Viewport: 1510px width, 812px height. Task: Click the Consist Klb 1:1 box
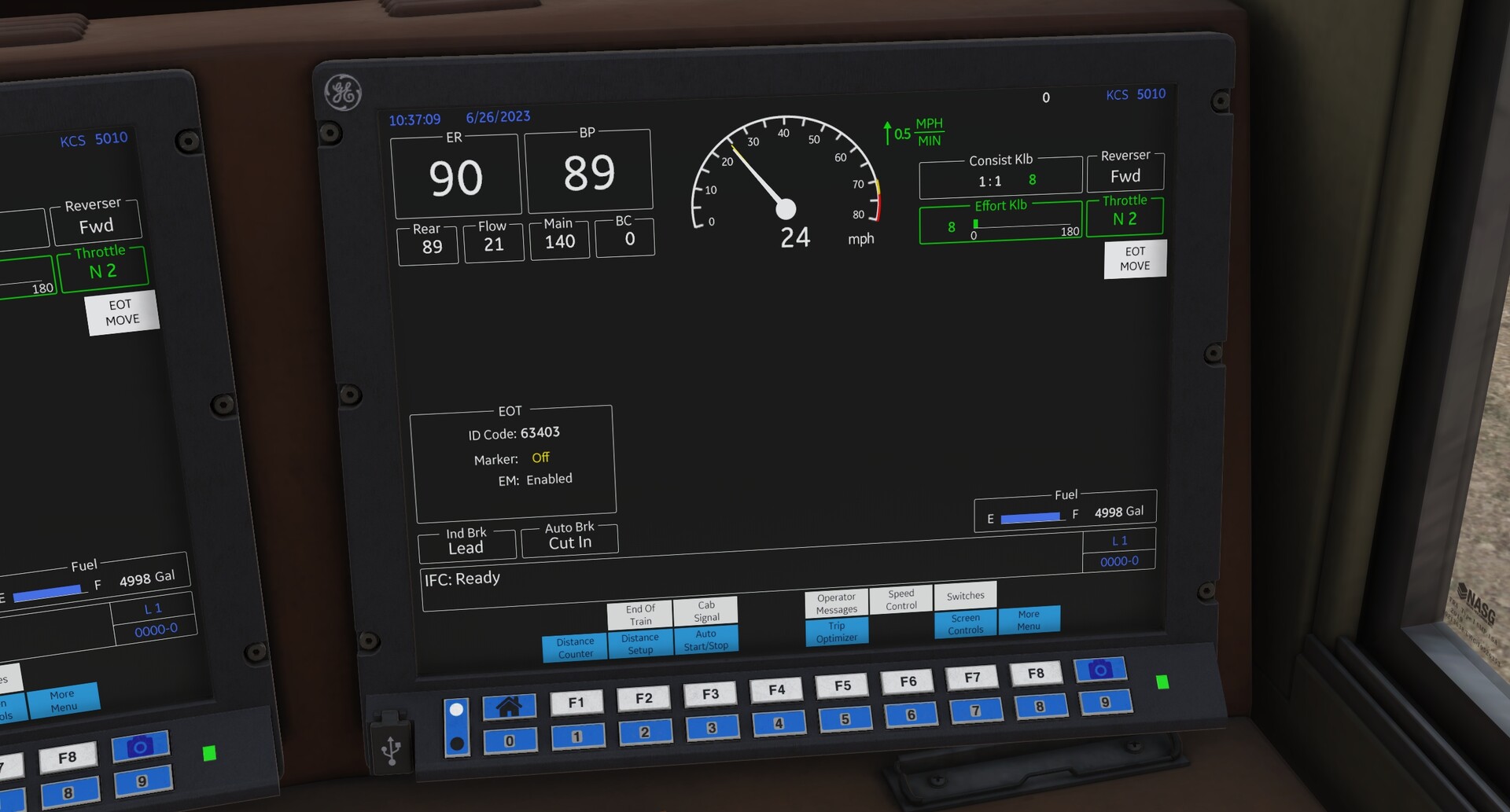coord(1000,178)
